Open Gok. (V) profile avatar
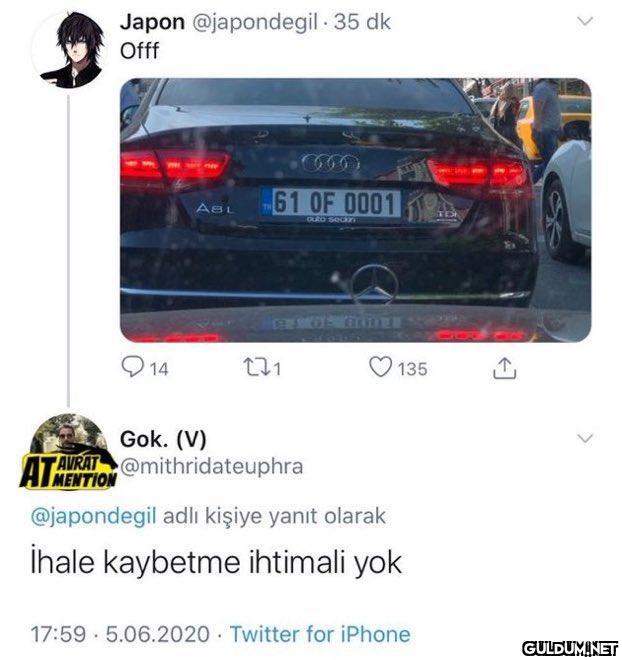Image resolution: width=622 pixels, height=660 pixels. pyautogui.click(x=71, y=436)
